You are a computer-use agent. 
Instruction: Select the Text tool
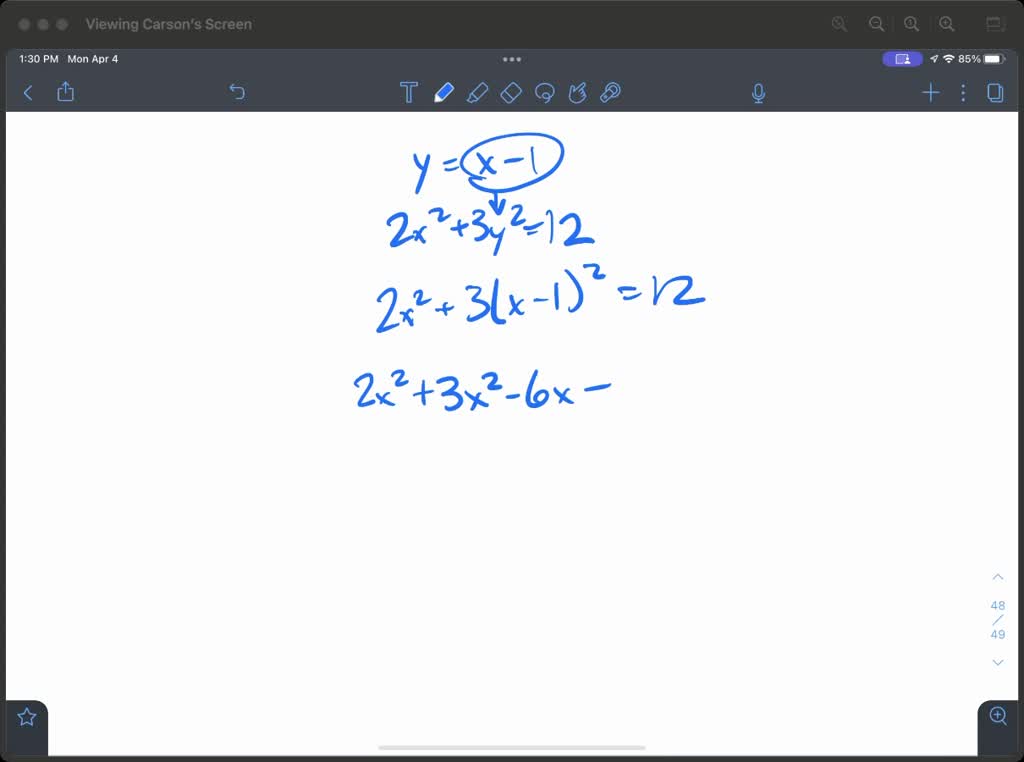click(409, 92)
